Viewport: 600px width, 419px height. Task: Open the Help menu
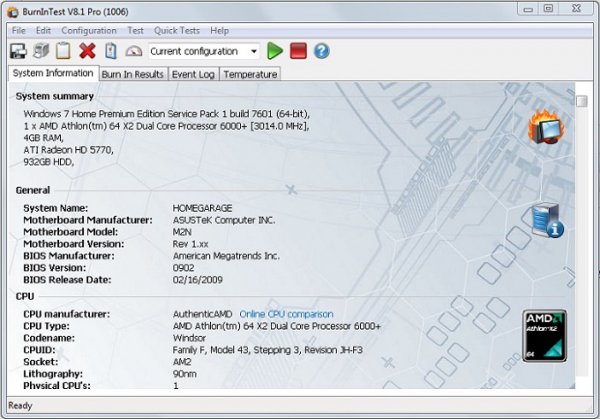219,31
